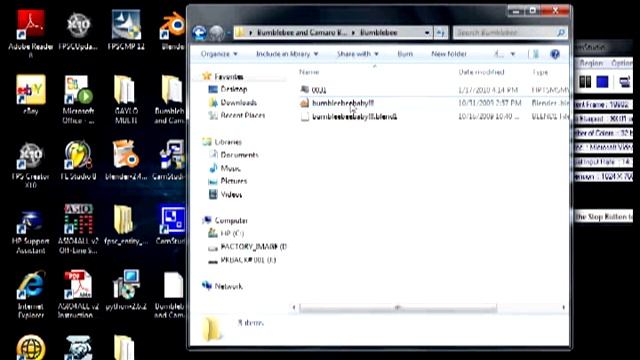
Task: Select the bumblebeebaby!!!.blend1 file
Action: click(x=354, y=117)
